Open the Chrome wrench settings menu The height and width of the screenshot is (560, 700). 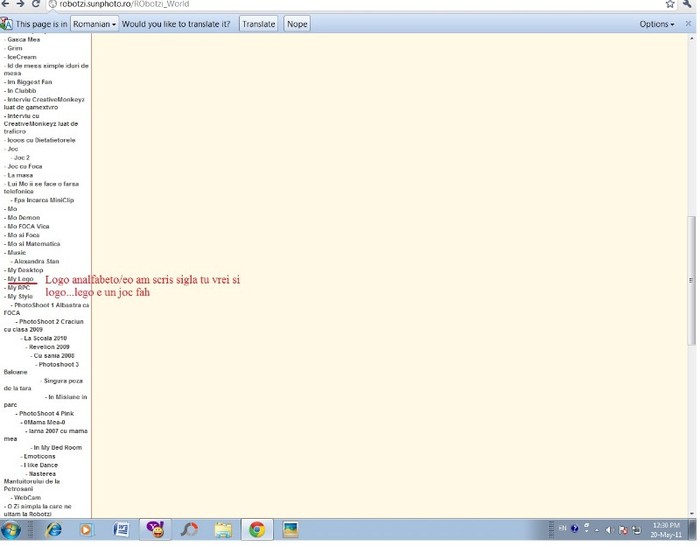coord(689,5)
